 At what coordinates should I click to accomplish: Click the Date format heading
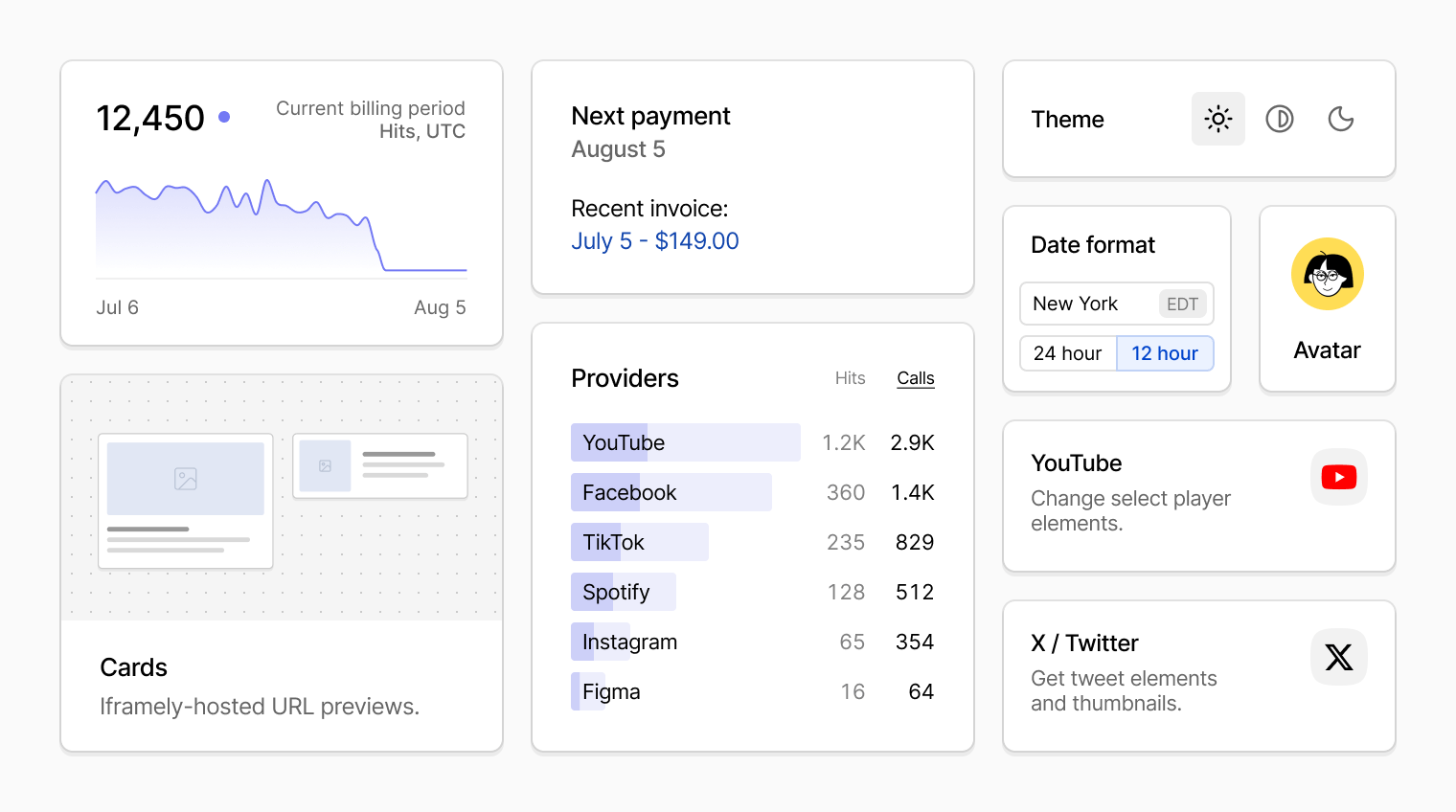coord(1093,245)
